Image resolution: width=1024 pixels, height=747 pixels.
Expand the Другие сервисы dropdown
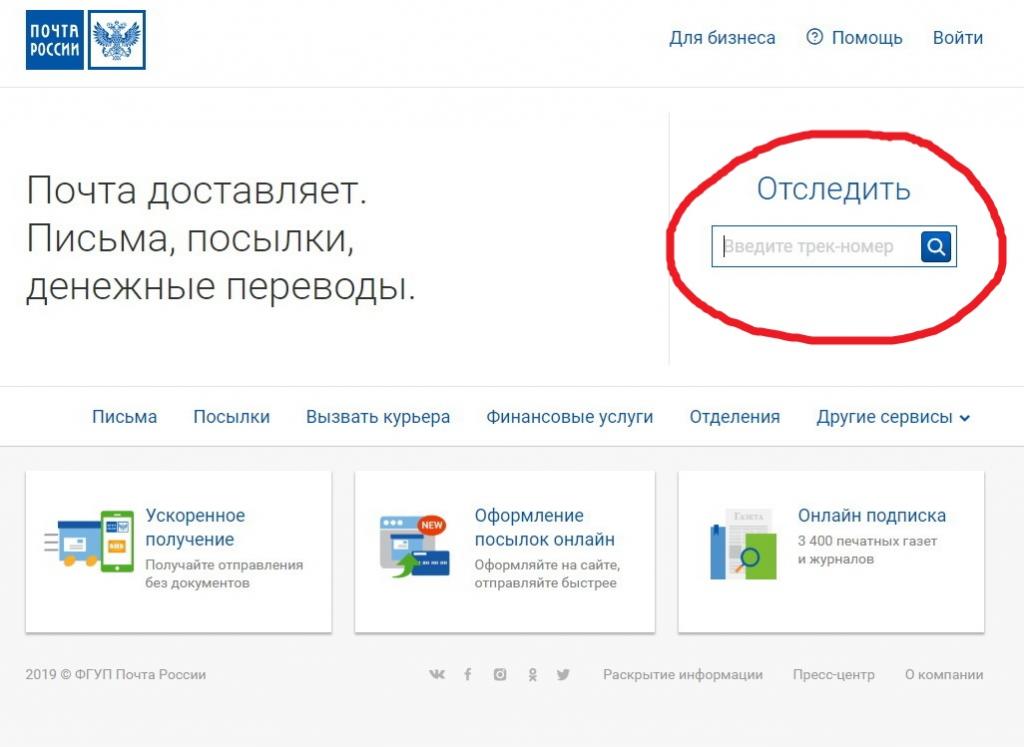tap(893, 417)
